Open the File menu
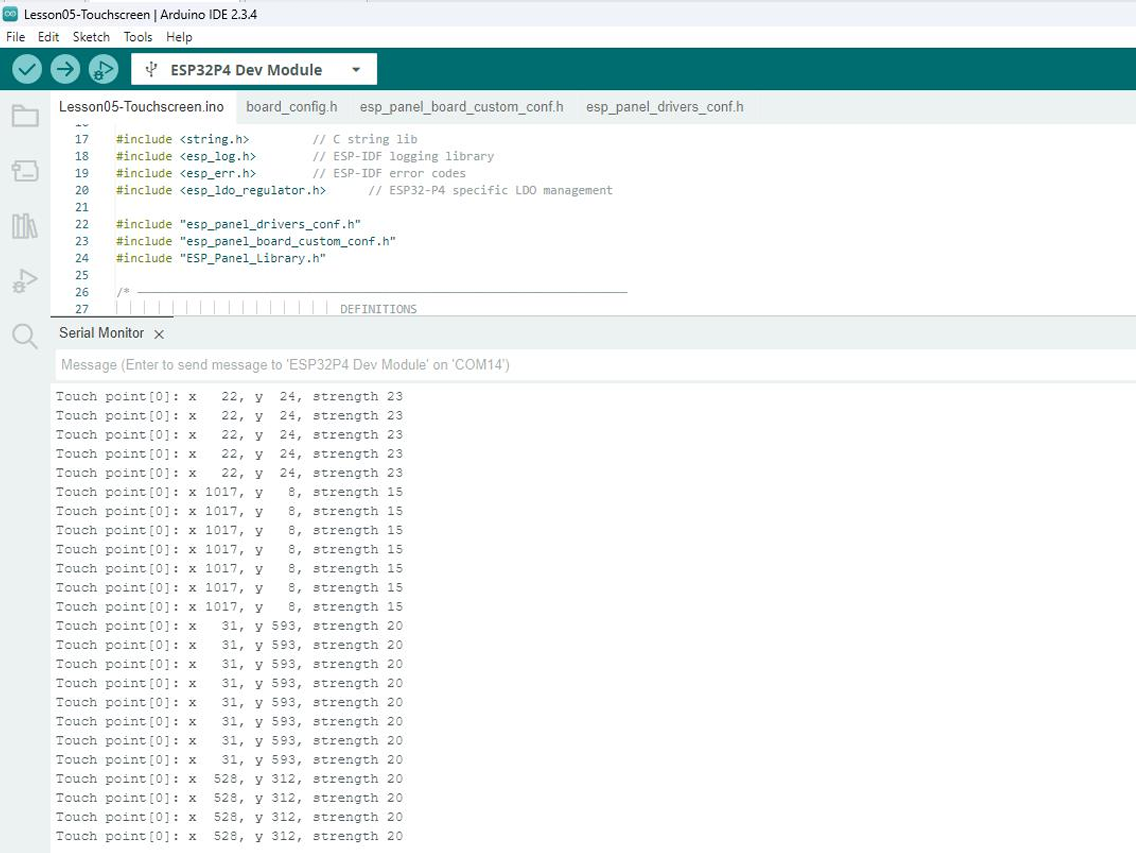This screenshot has width=1136, height=853. (15, 37)
